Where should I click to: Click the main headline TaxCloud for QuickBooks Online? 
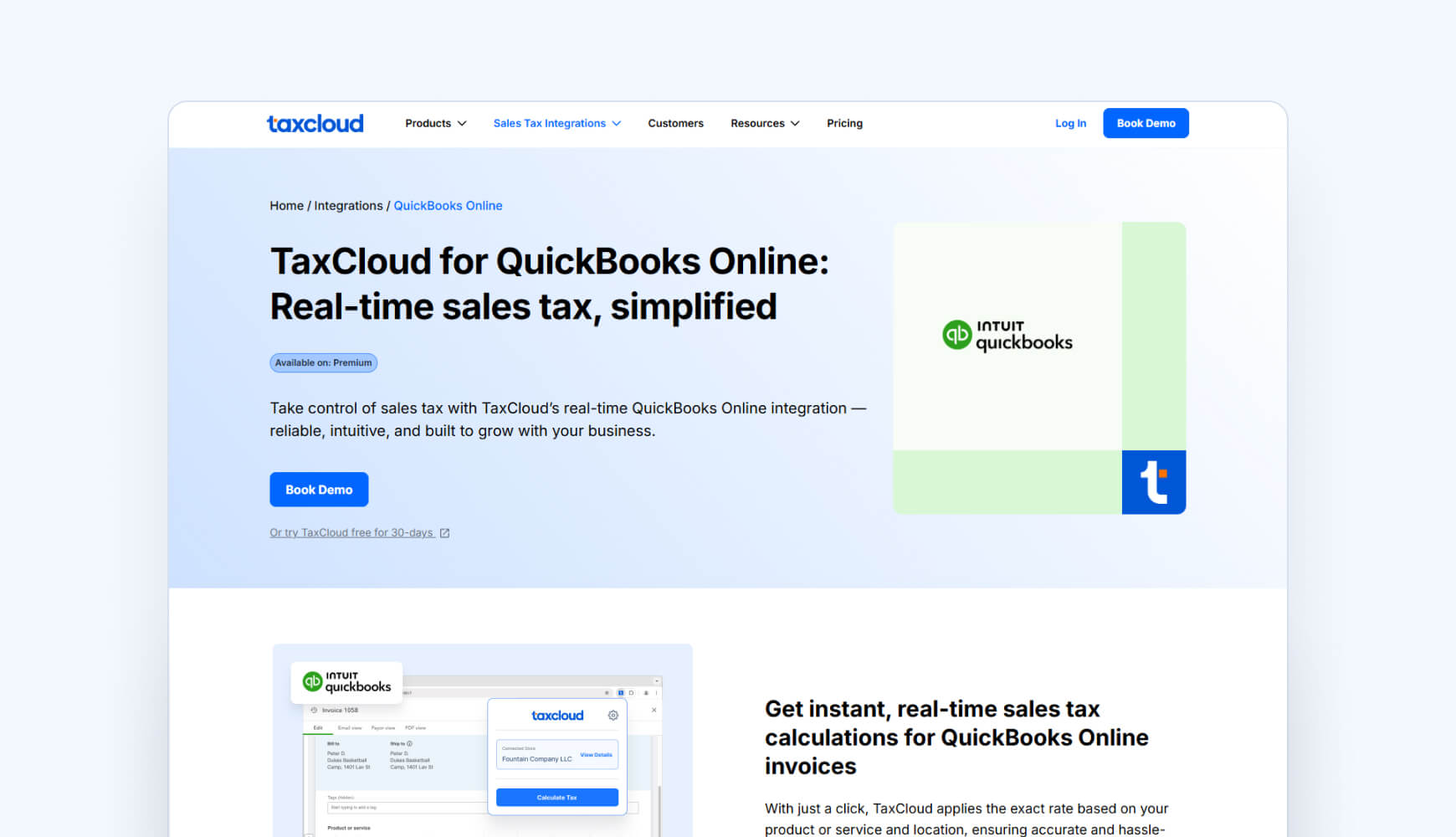tap(549, 284)
